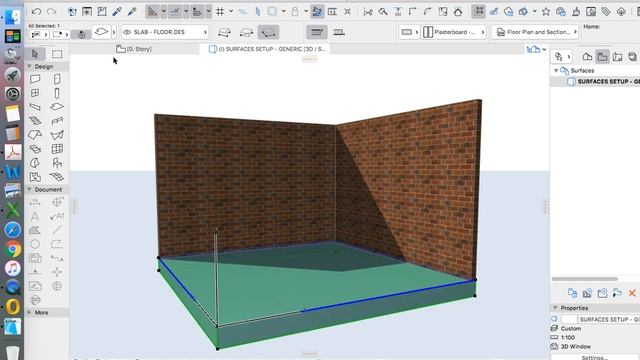Select the Text tool

(35, 216)
